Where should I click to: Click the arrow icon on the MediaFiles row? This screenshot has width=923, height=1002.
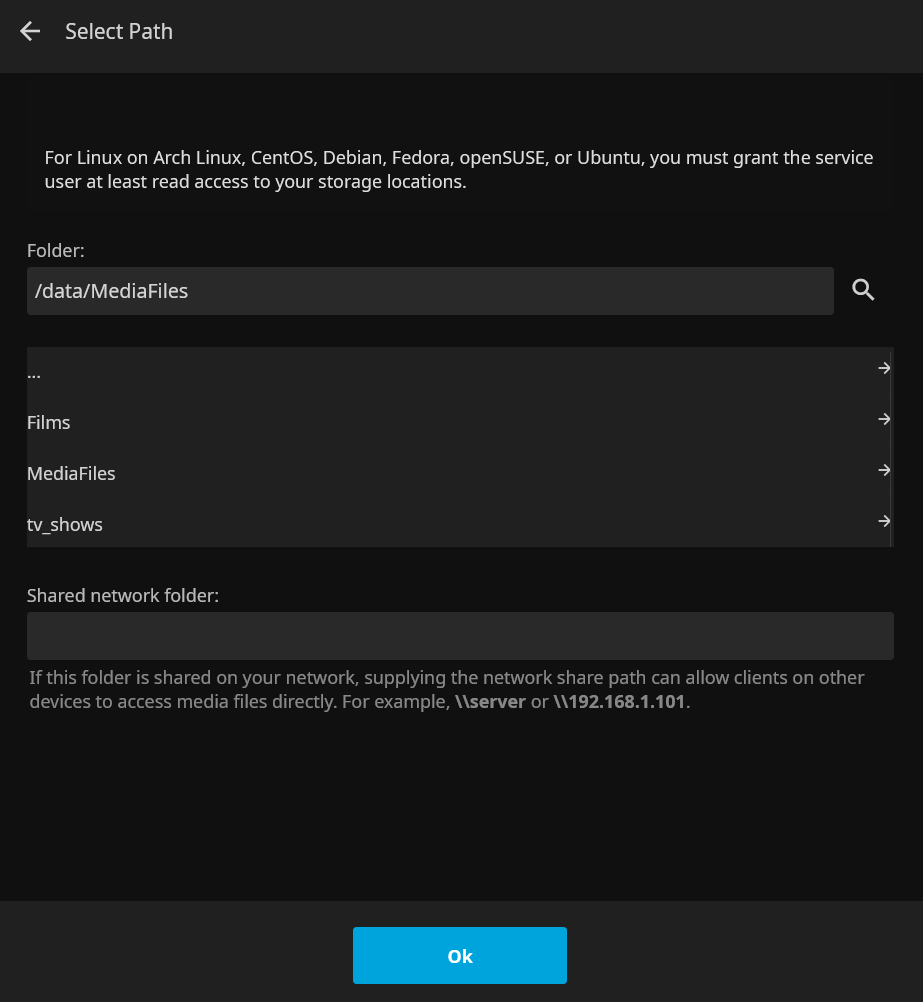(883, 470)
